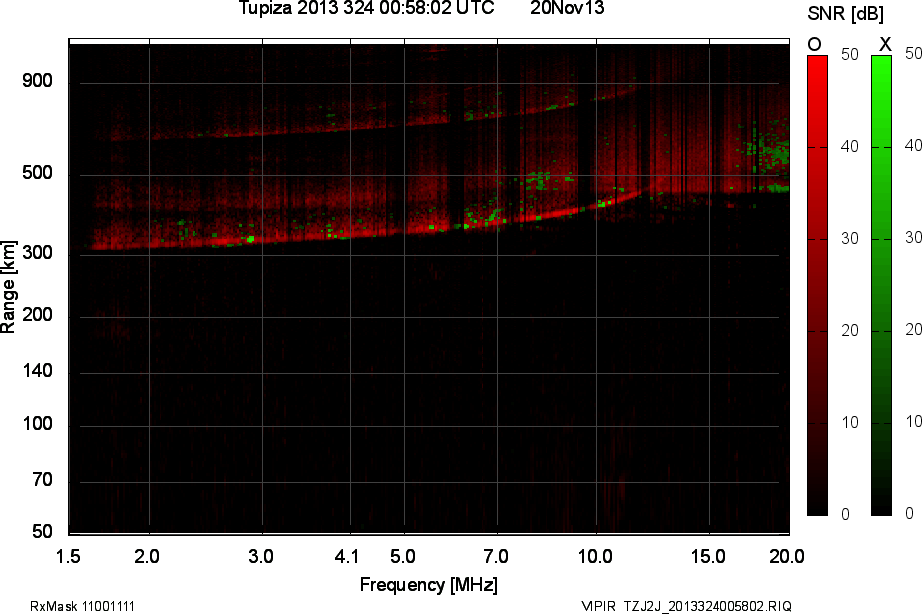Click the 'SNR [dB]' legend heading
This screenshot has height=614, width=922.
[x=846, y=14]
